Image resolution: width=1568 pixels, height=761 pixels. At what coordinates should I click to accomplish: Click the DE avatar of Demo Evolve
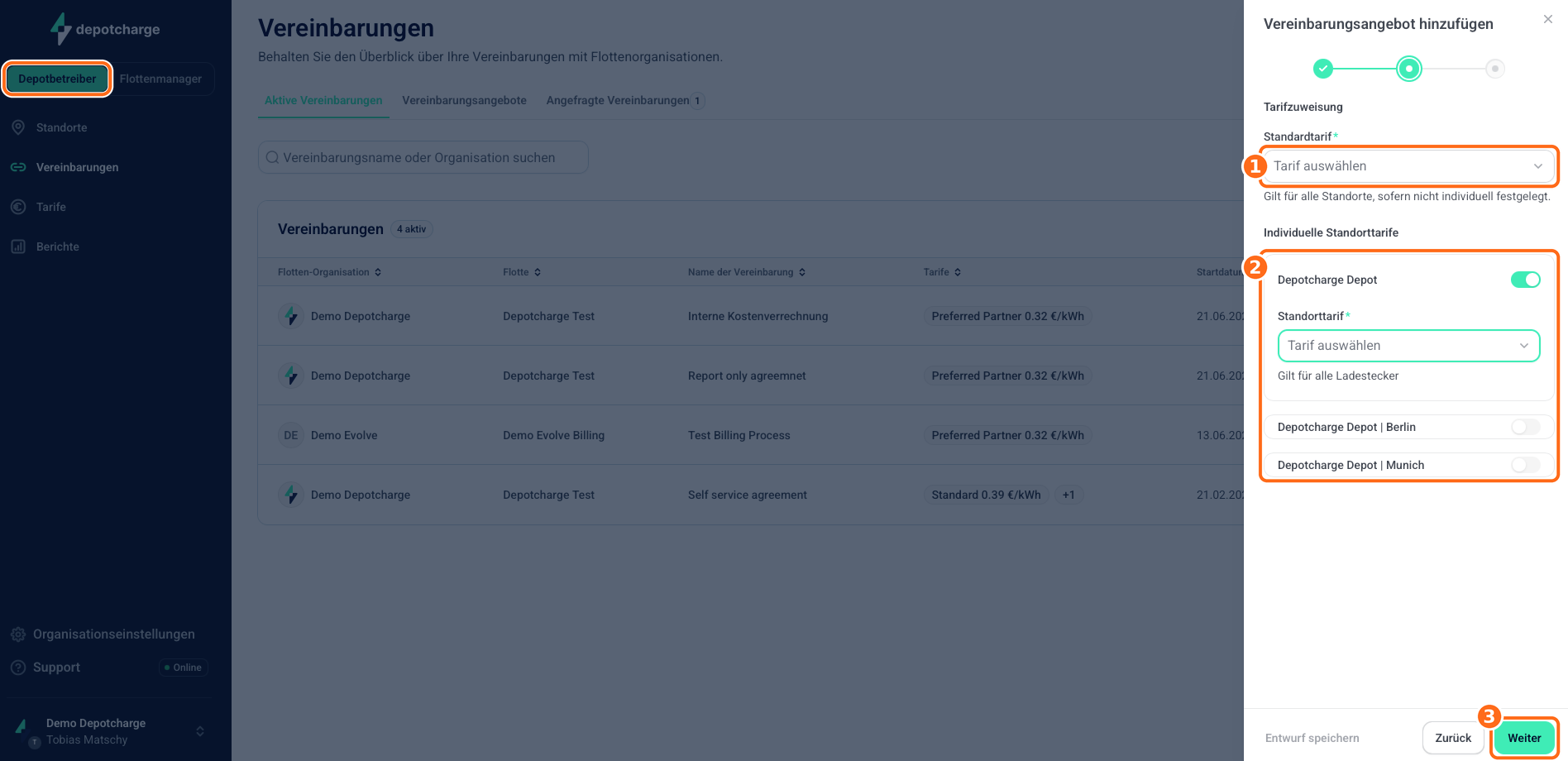tap(291, 435)
